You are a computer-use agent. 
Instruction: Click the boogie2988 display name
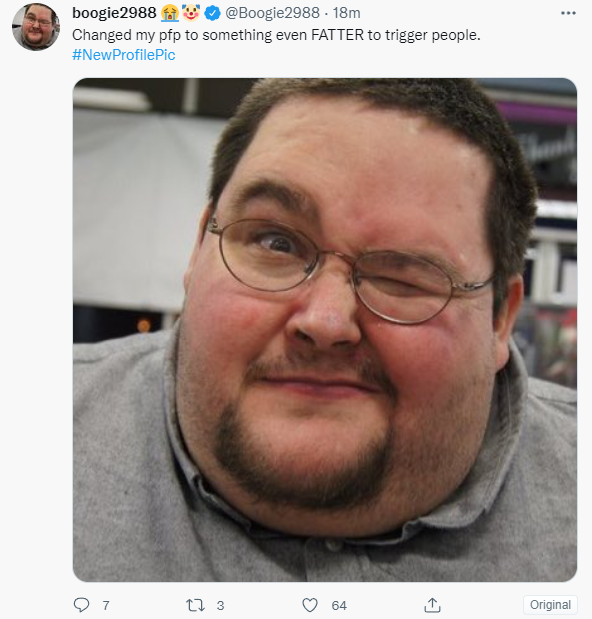pos(114,13)
